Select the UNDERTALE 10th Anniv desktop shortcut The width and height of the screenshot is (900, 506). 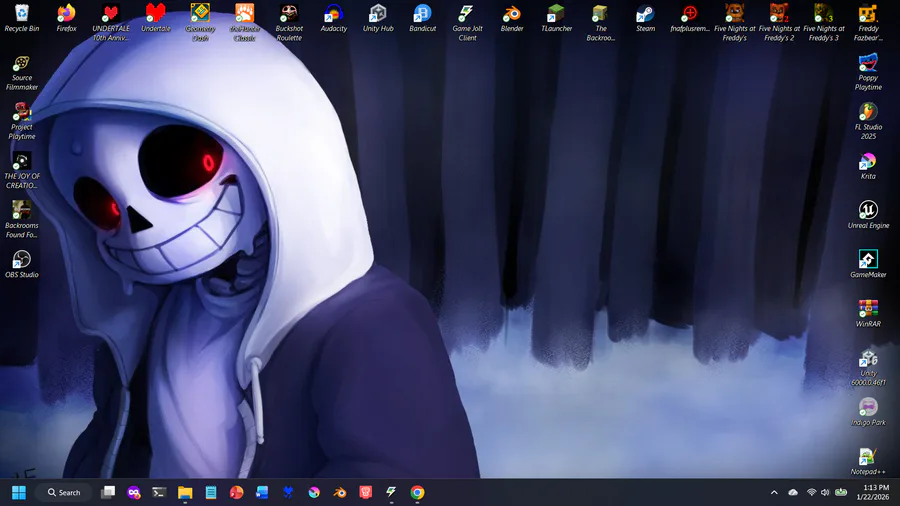111,22
